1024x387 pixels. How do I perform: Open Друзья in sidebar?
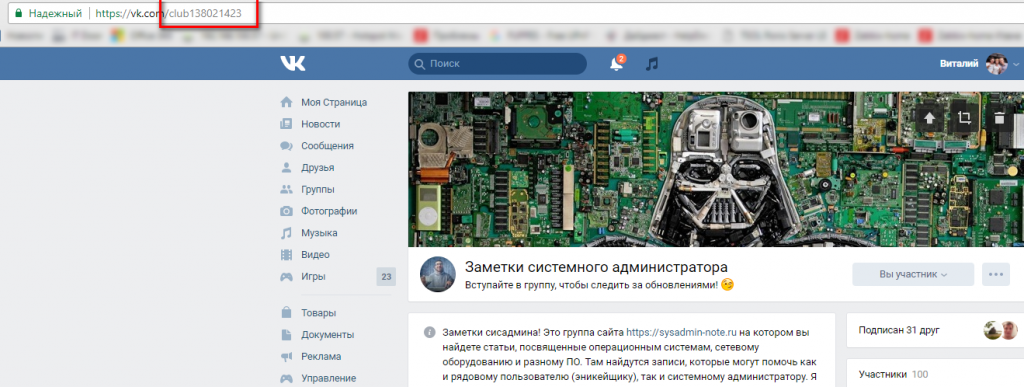pyautogui.click(x=317, y=168)
